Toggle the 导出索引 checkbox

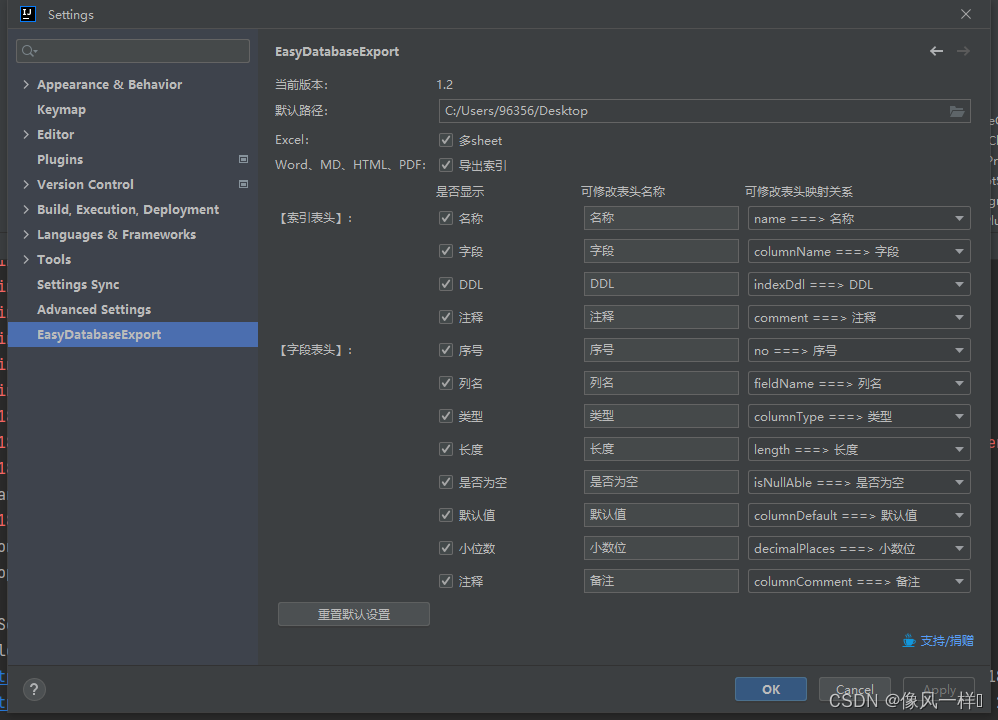pyautogui.click(x=446, y=165)
